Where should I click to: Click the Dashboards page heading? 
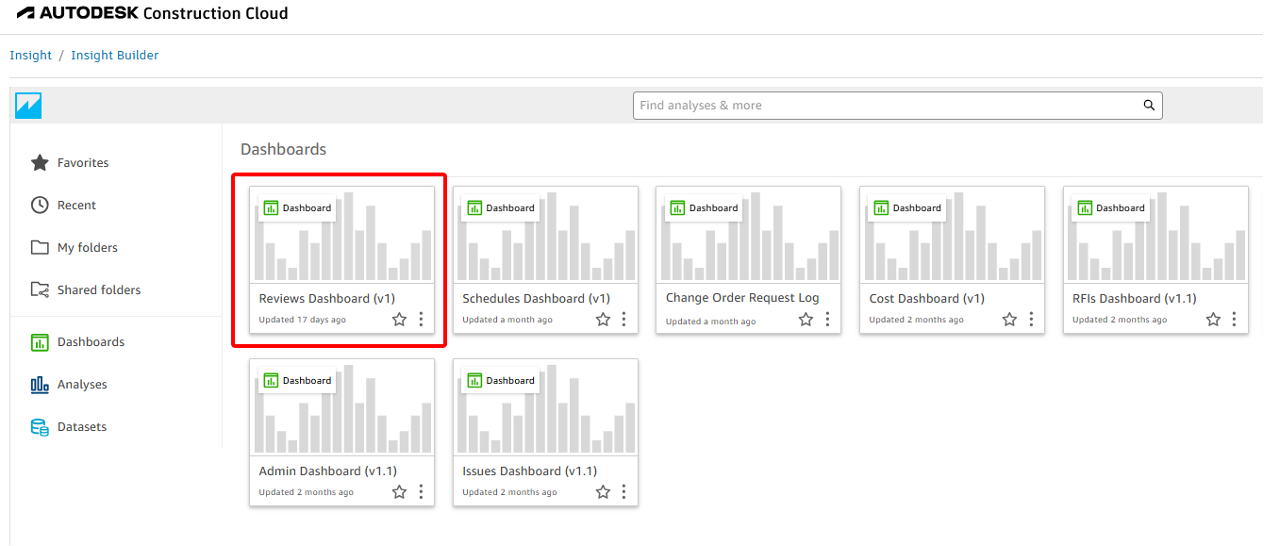(283, 149)
